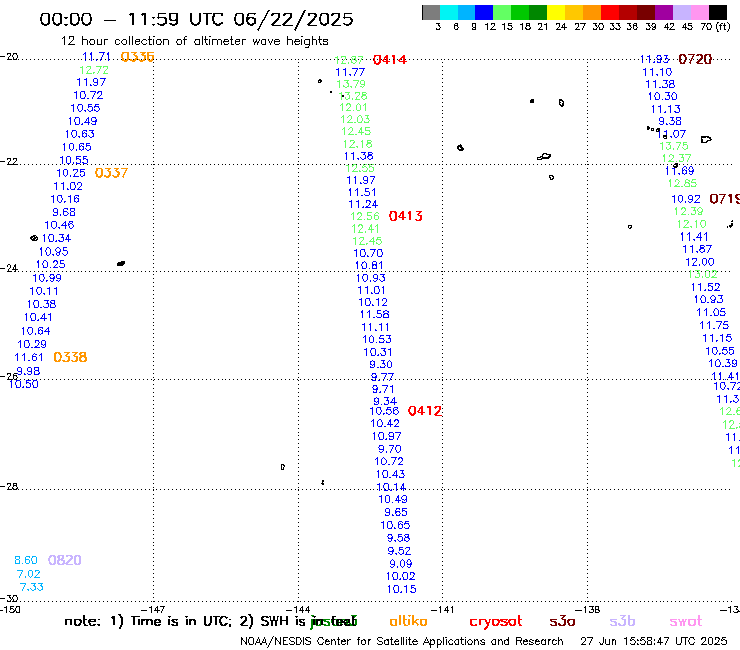
Task: Select wave height reading 11.02
Action: (x=68, y=186)
